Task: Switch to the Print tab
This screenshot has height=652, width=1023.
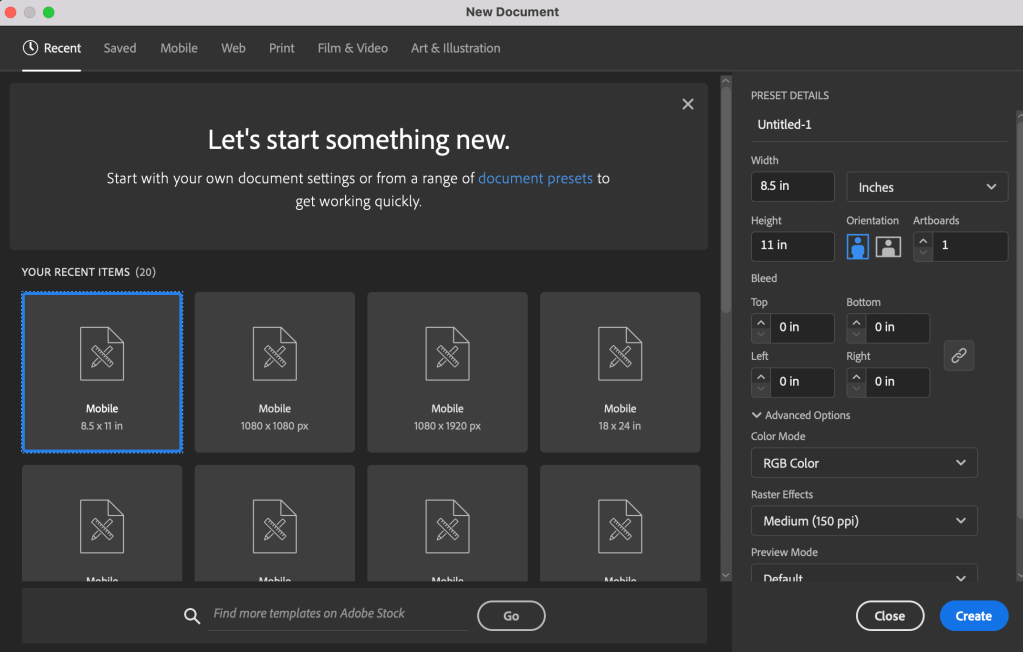Action: pos(281,48)
